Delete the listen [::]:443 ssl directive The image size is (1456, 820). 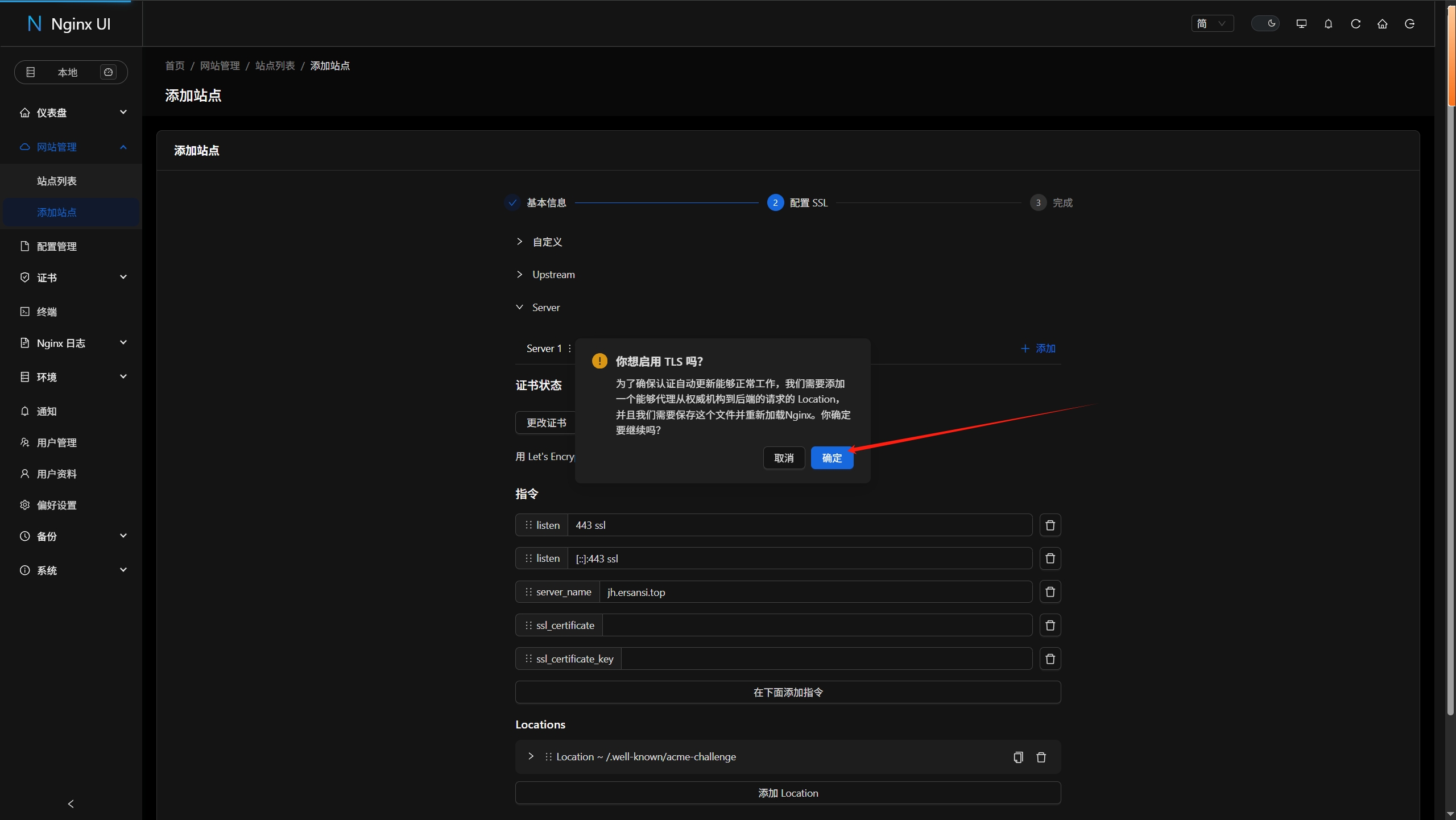pyautogui.click(x=1050, y=558)
